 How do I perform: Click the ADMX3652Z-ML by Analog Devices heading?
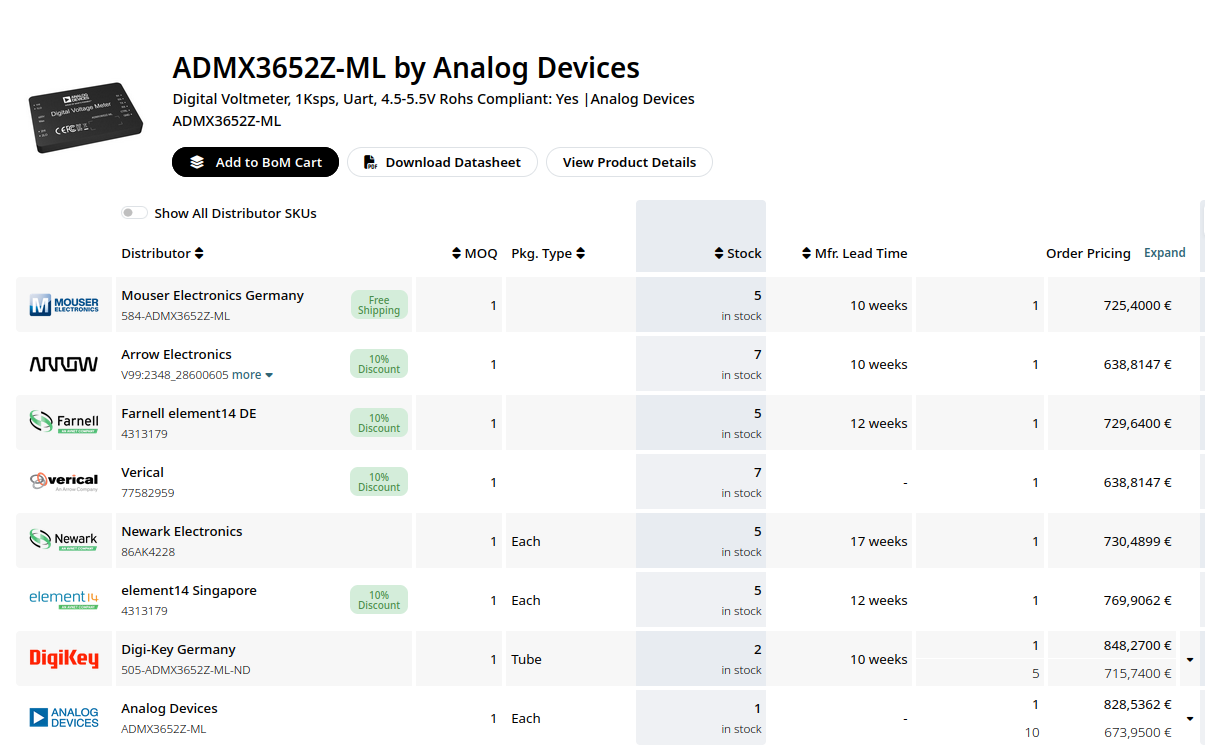tap(406, 68)
